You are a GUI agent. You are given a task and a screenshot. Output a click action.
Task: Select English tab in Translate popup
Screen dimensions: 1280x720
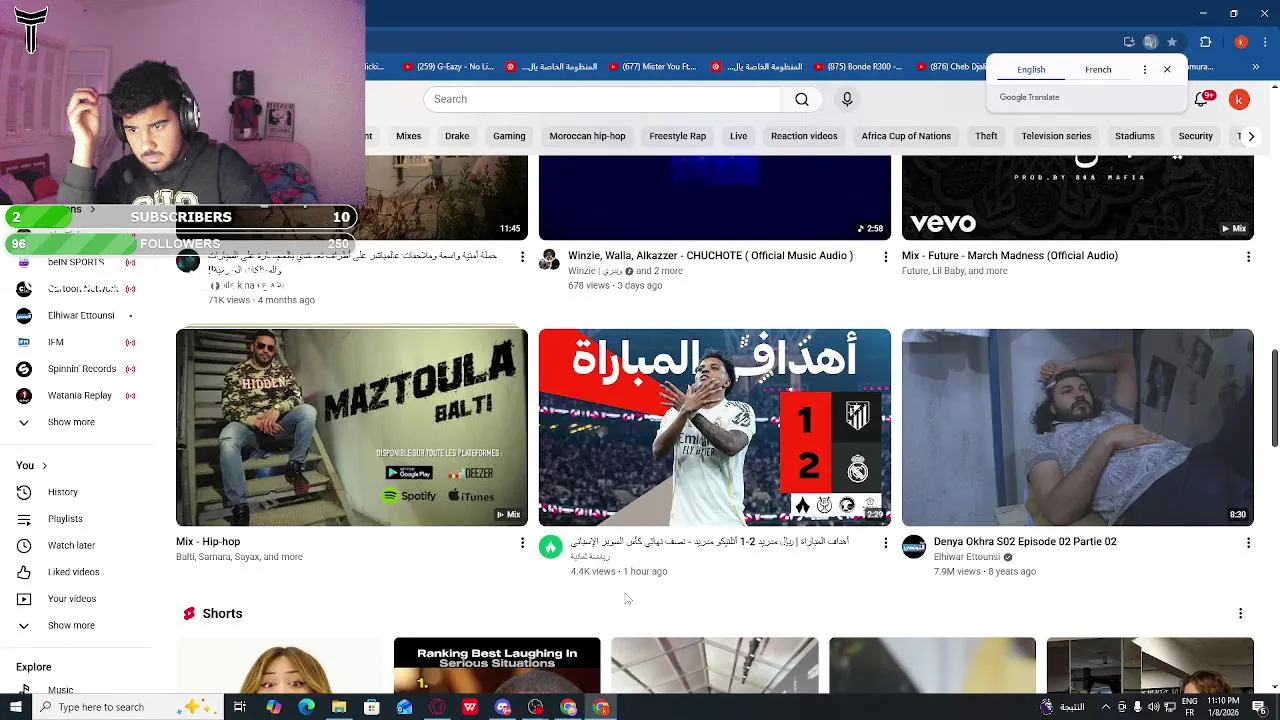click(1031, 70)
